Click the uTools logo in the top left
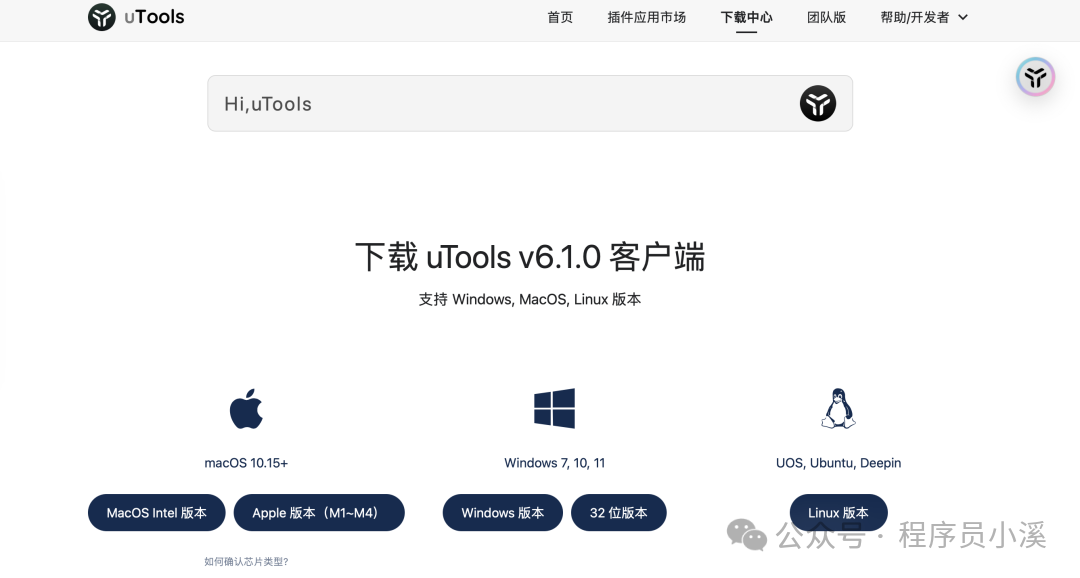Image resolution: width=1080 pixels, height=578 pixels. (x=135, y=17)
